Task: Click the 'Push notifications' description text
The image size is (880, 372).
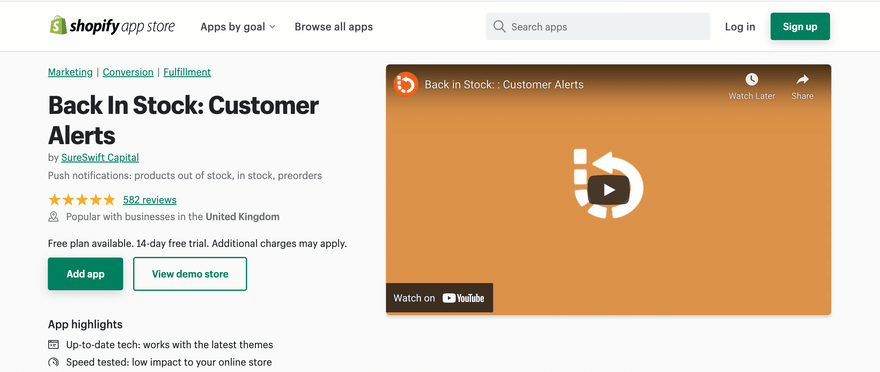Action: coord(185,176)
